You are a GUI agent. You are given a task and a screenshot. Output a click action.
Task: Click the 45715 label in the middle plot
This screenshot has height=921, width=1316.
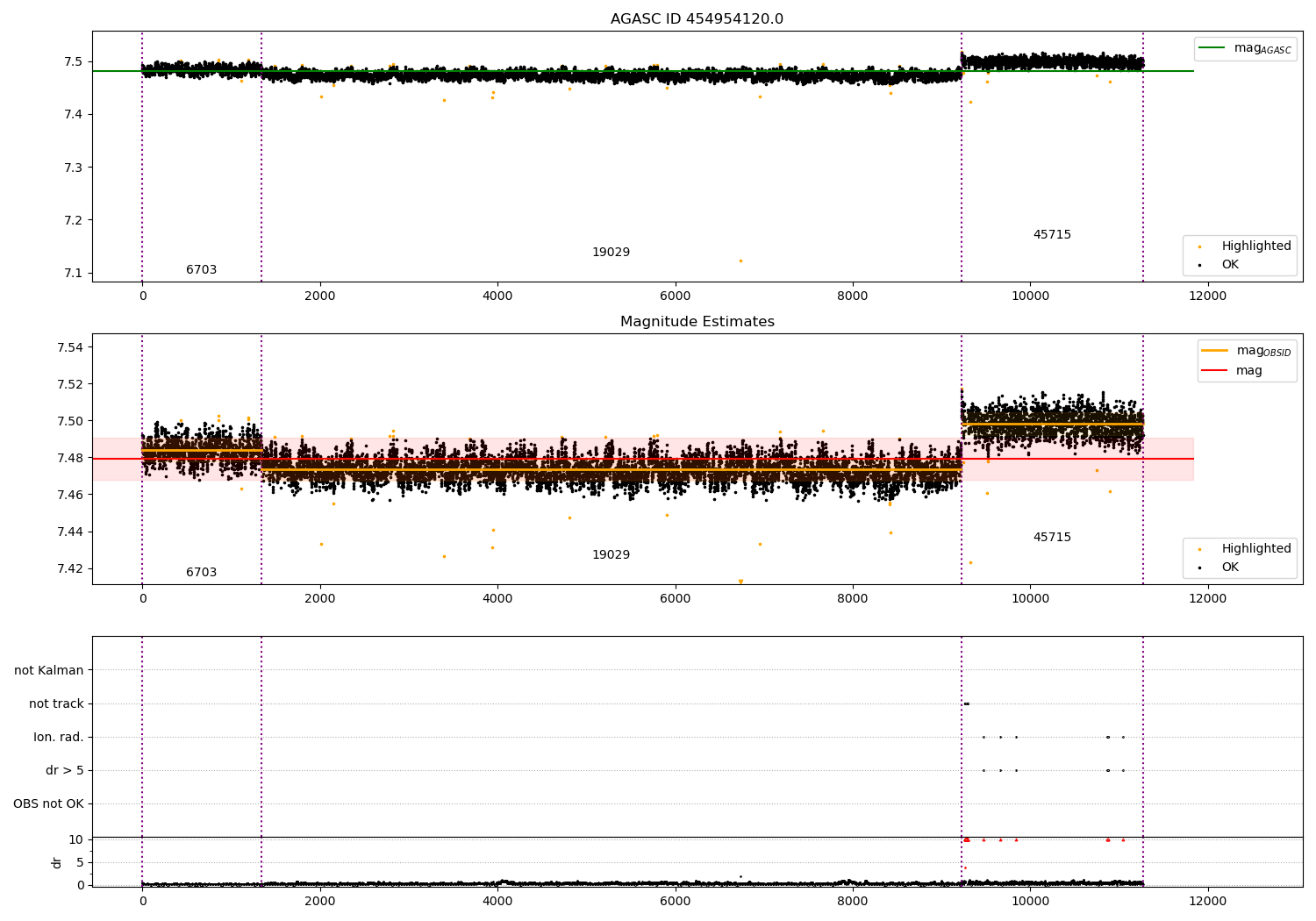[x=1052, y=538]
